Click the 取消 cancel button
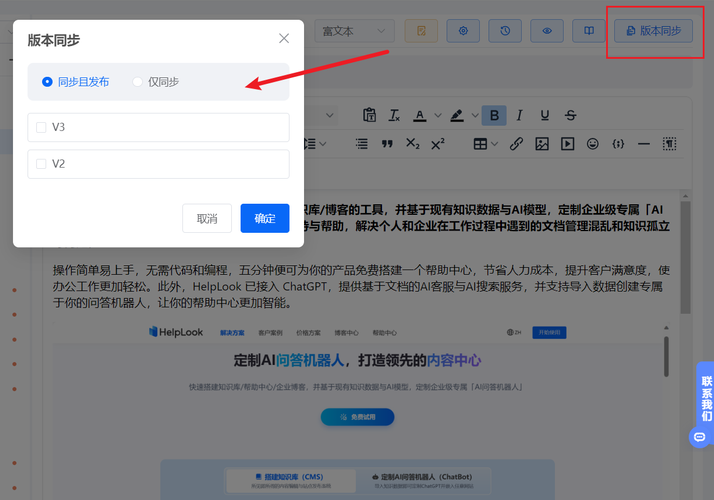Image resolution: width=714 pixels, height=500 pixels. 207,219
